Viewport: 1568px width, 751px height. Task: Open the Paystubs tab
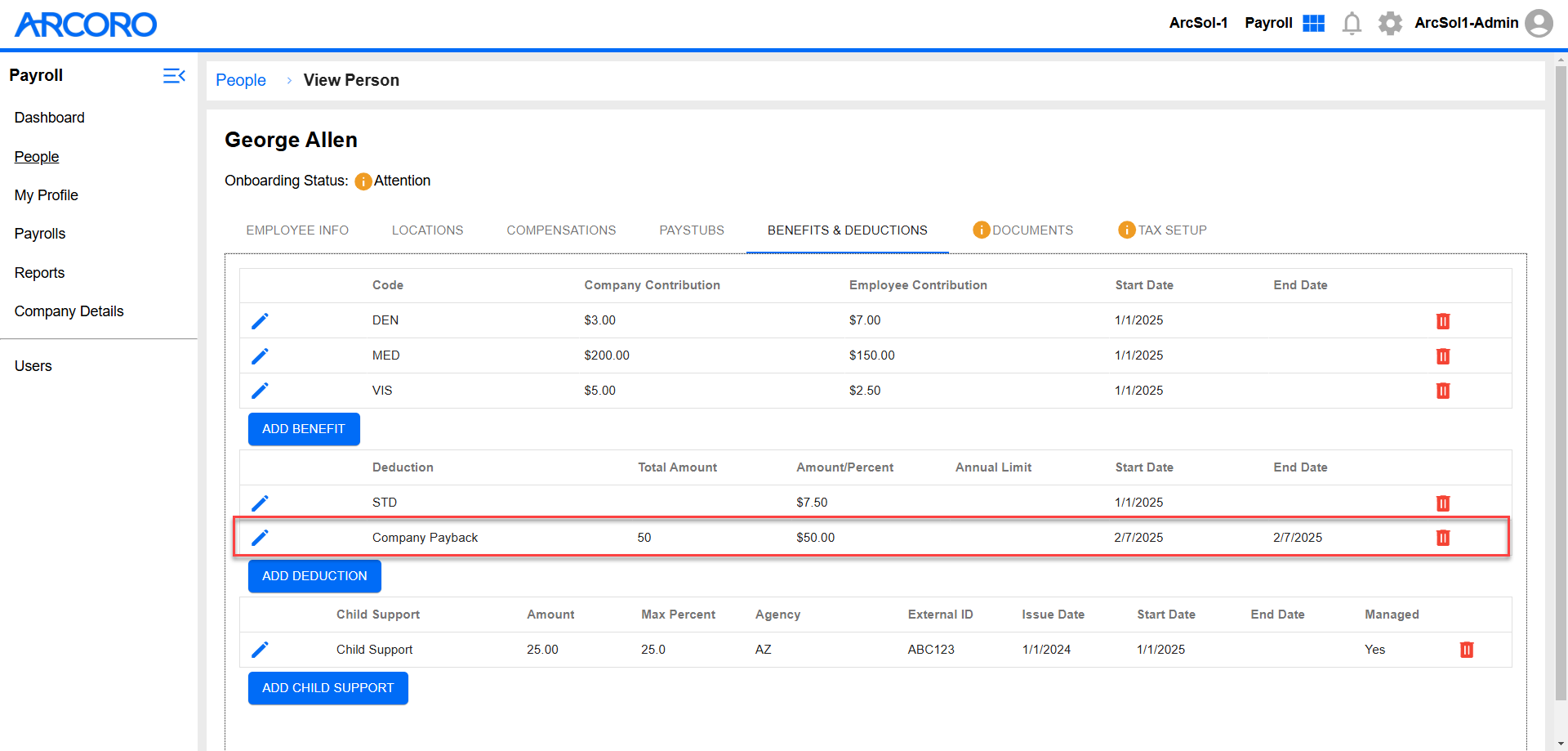click(x=692, y=230)
